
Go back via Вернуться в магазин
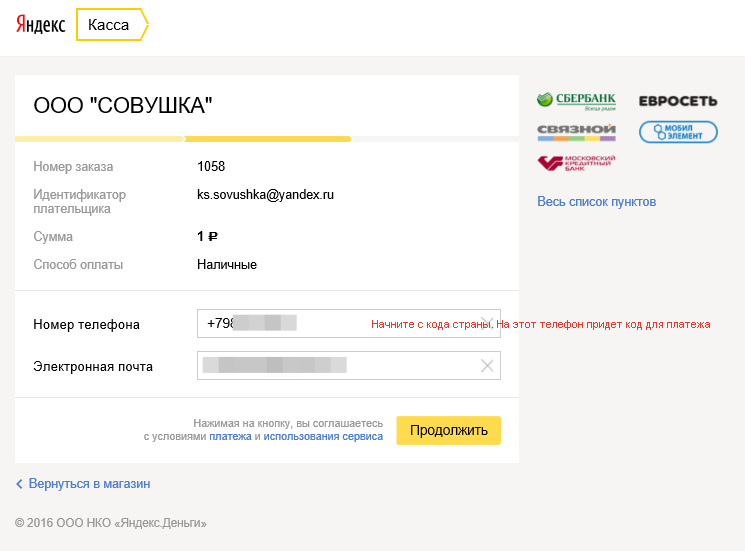point(89,484)
